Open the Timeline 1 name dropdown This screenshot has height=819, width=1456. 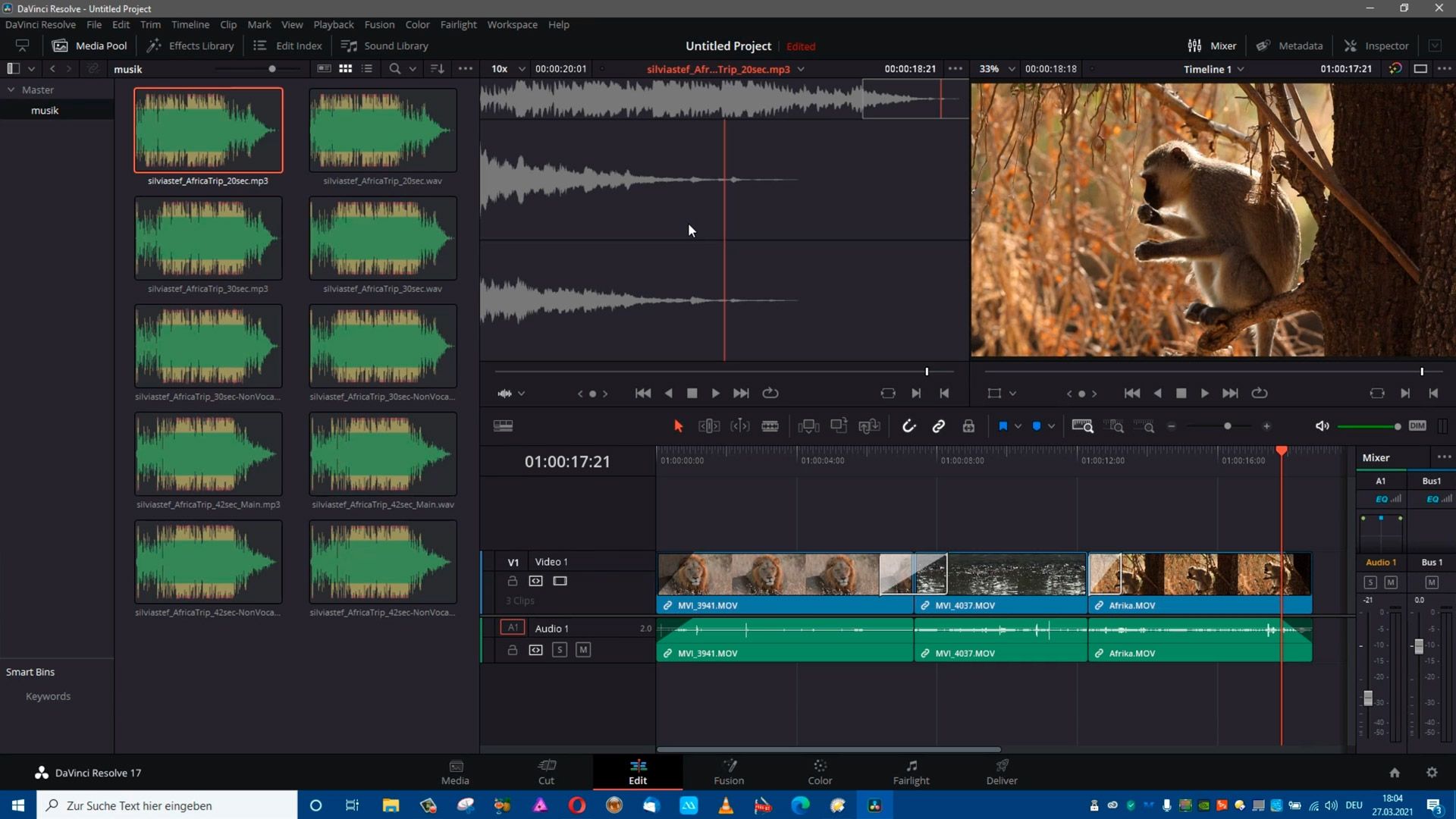(1241, 69)
